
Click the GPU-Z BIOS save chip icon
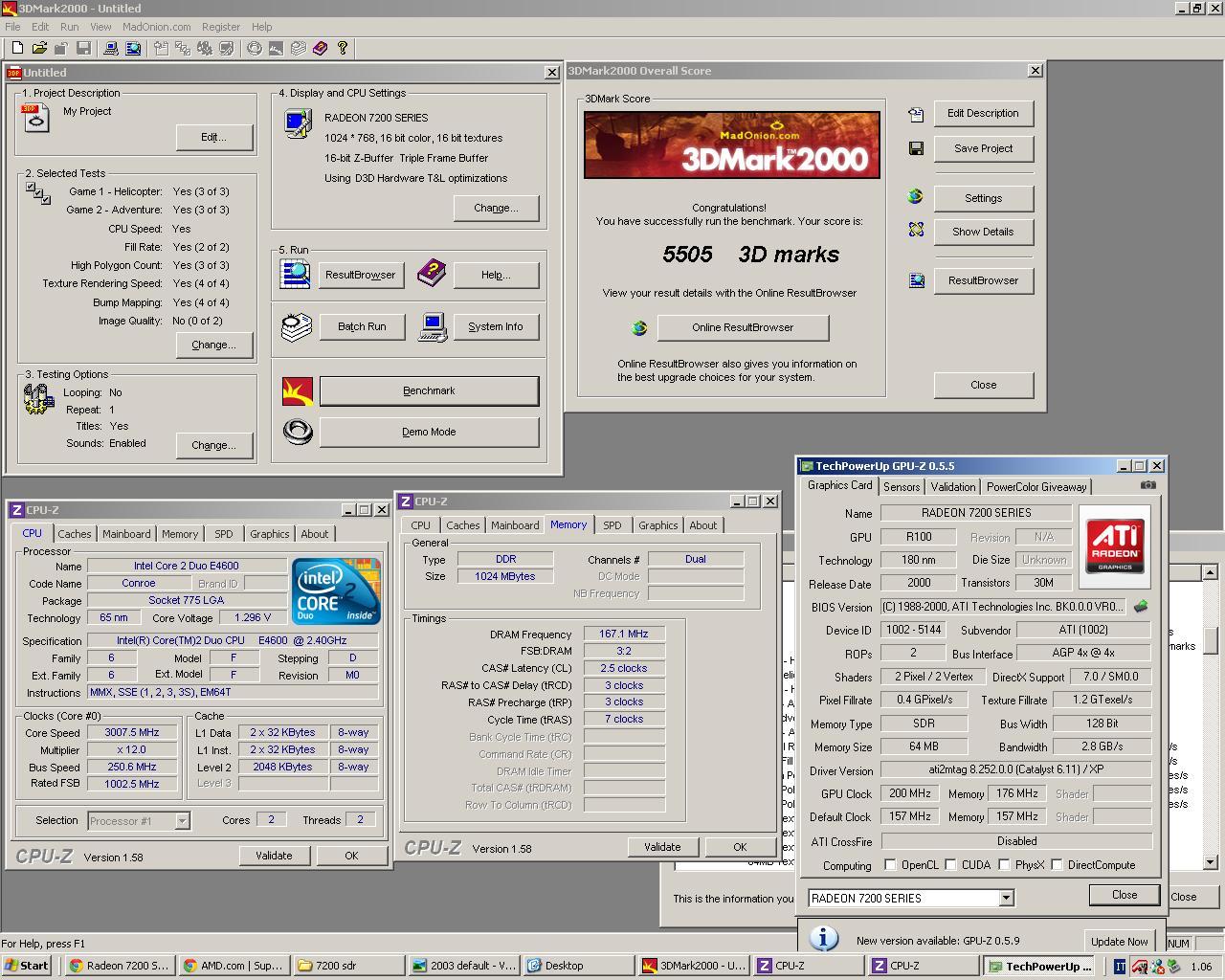tap(1140, 607)
